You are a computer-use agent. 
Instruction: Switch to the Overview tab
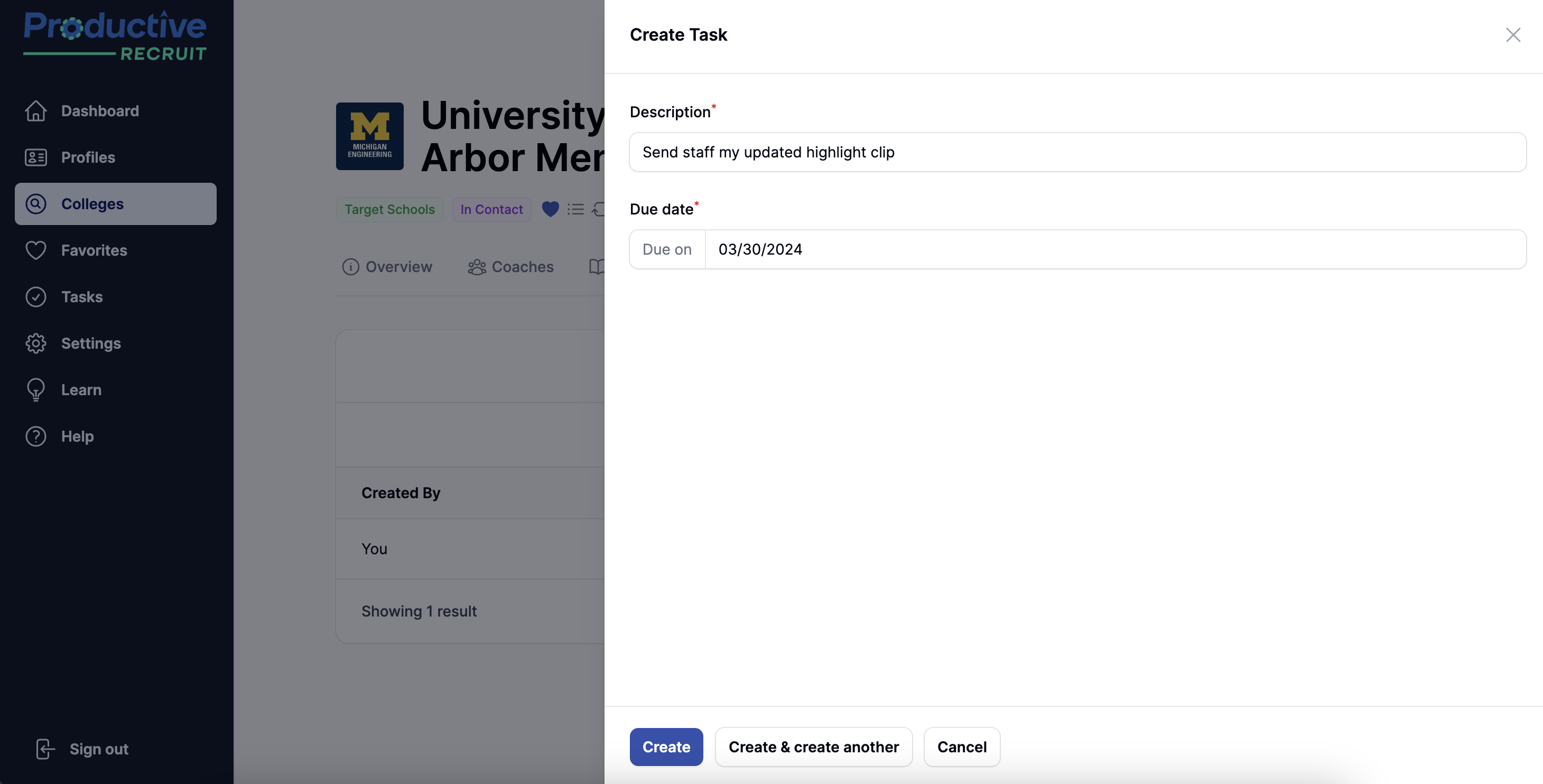(x=387, y=267)
